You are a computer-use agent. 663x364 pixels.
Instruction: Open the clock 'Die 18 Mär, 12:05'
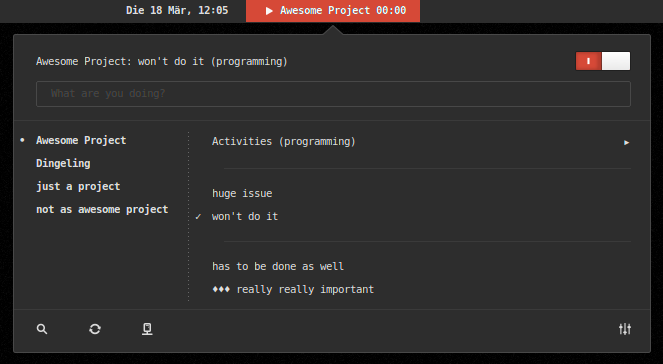click(177, 11)
